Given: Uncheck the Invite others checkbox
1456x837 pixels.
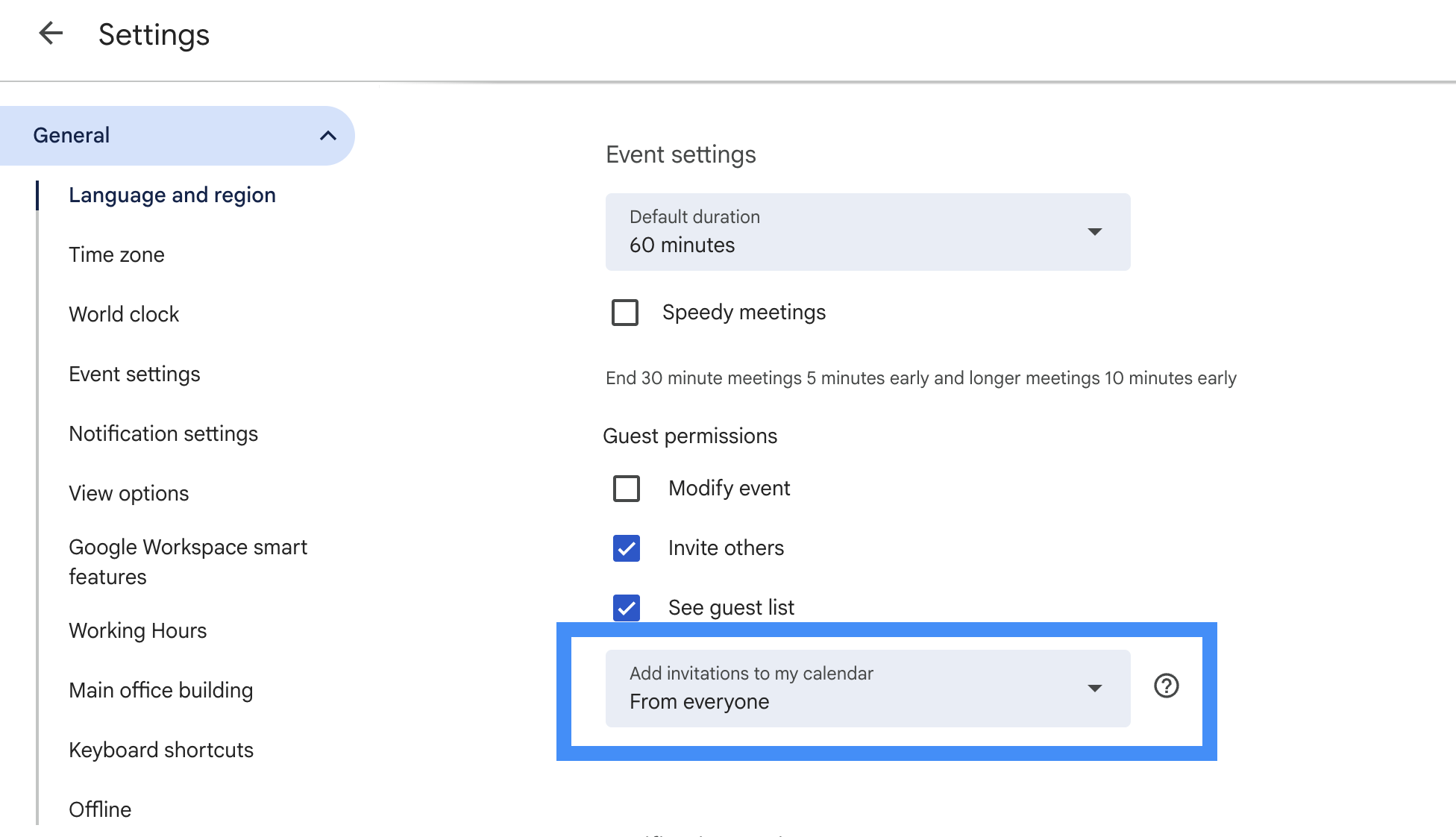Looking at the screenshot, I should [x=627, y=548].
